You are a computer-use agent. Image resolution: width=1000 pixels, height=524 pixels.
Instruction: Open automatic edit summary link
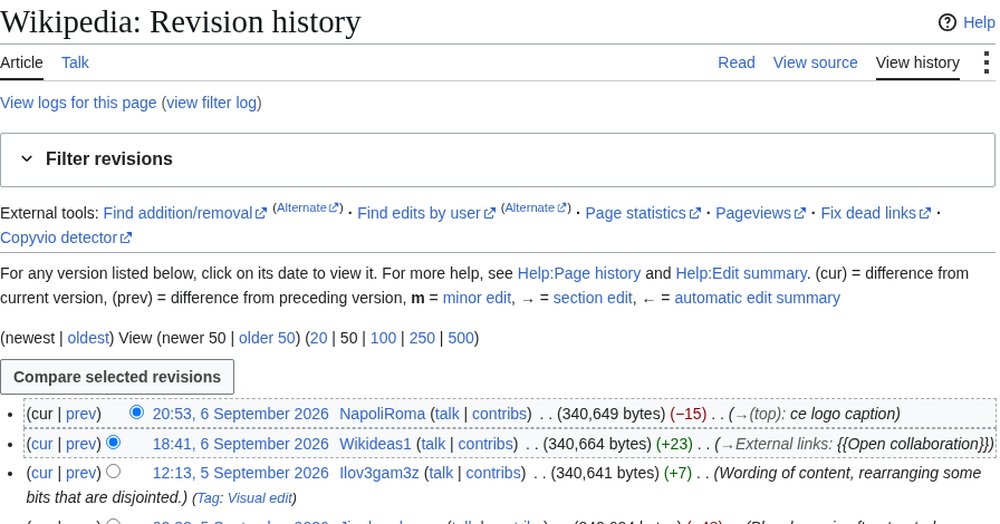[757, 298]
